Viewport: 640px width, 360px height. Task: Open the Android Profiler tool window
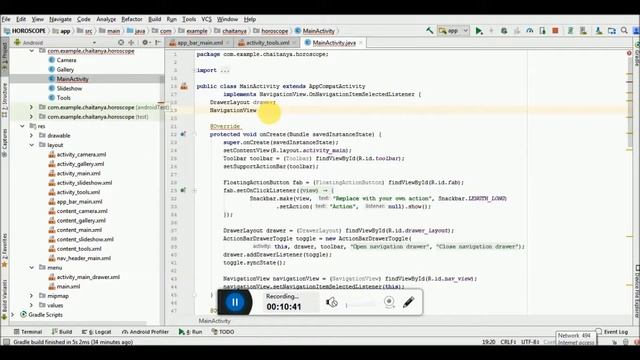[x=145, y=332]
